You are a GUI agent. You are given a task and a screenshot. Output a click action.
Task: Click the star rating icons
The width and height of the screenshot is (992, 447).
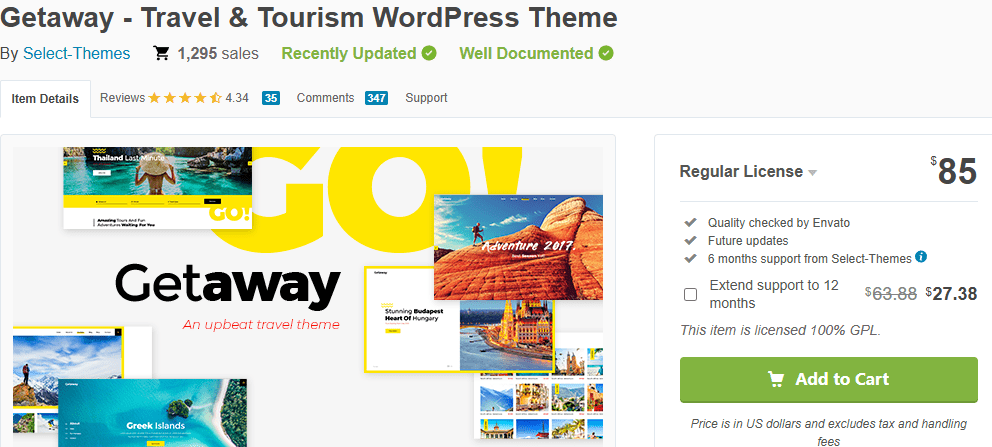185,98
